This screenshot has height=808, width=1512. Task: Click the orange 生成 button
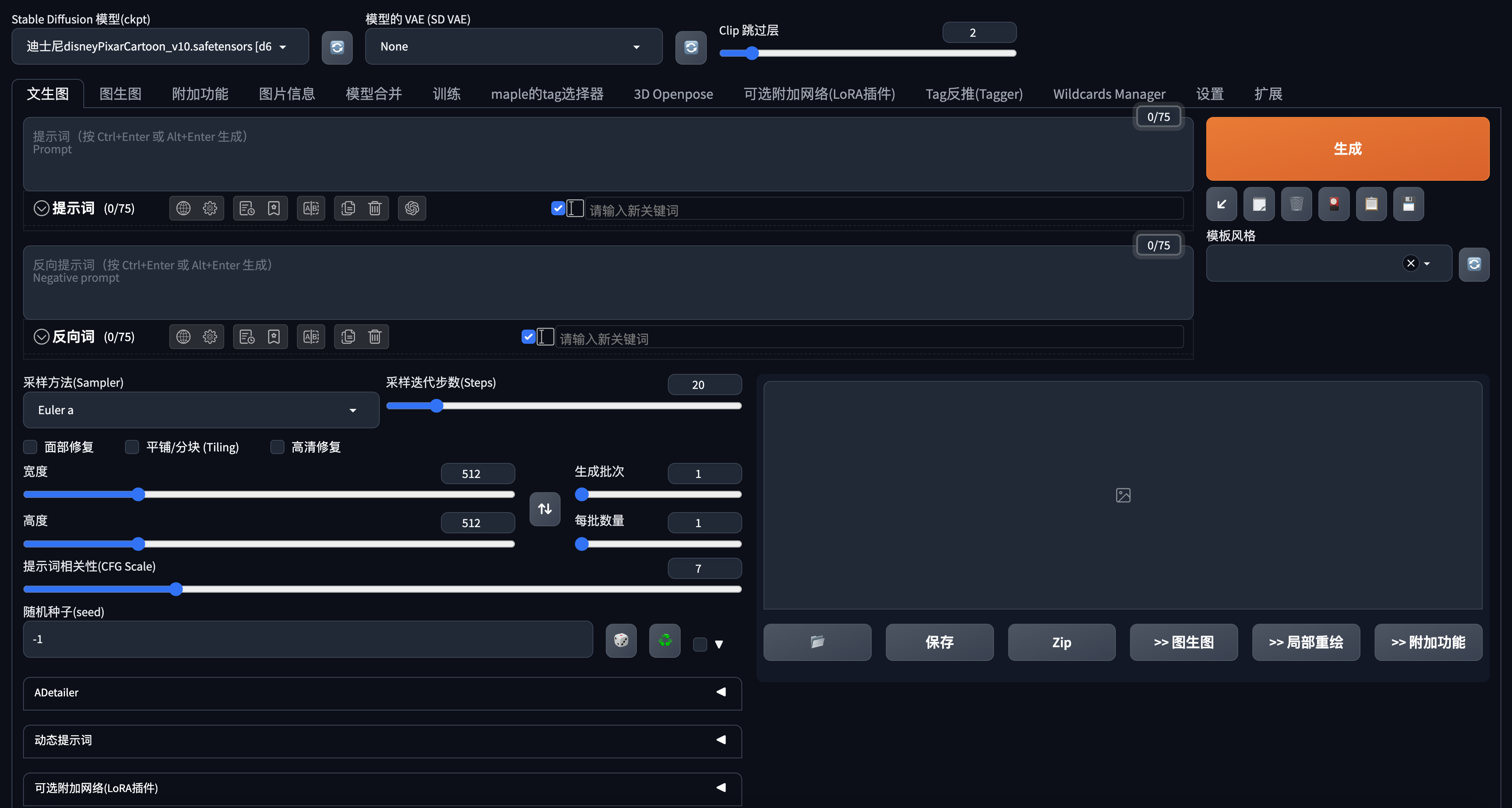pyautogui.click(x=1347, y=148)
